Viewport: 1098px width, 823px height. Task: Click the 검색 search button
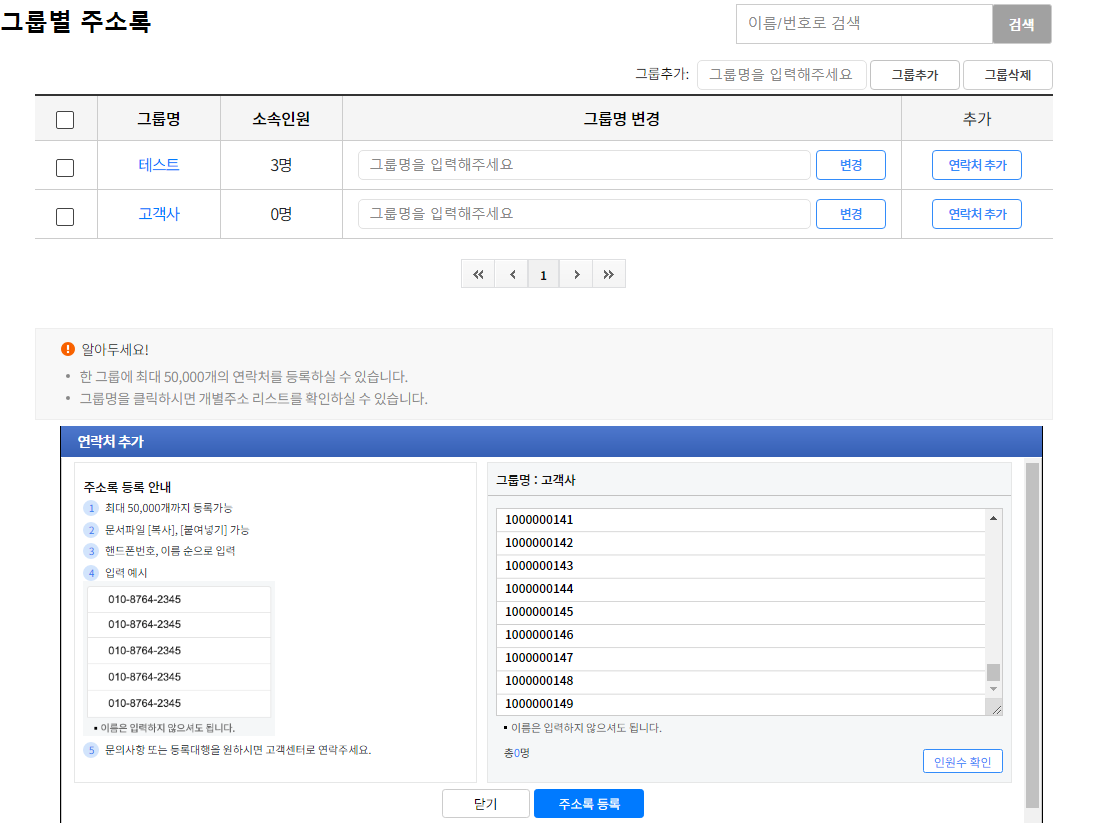pos(1022,25)
